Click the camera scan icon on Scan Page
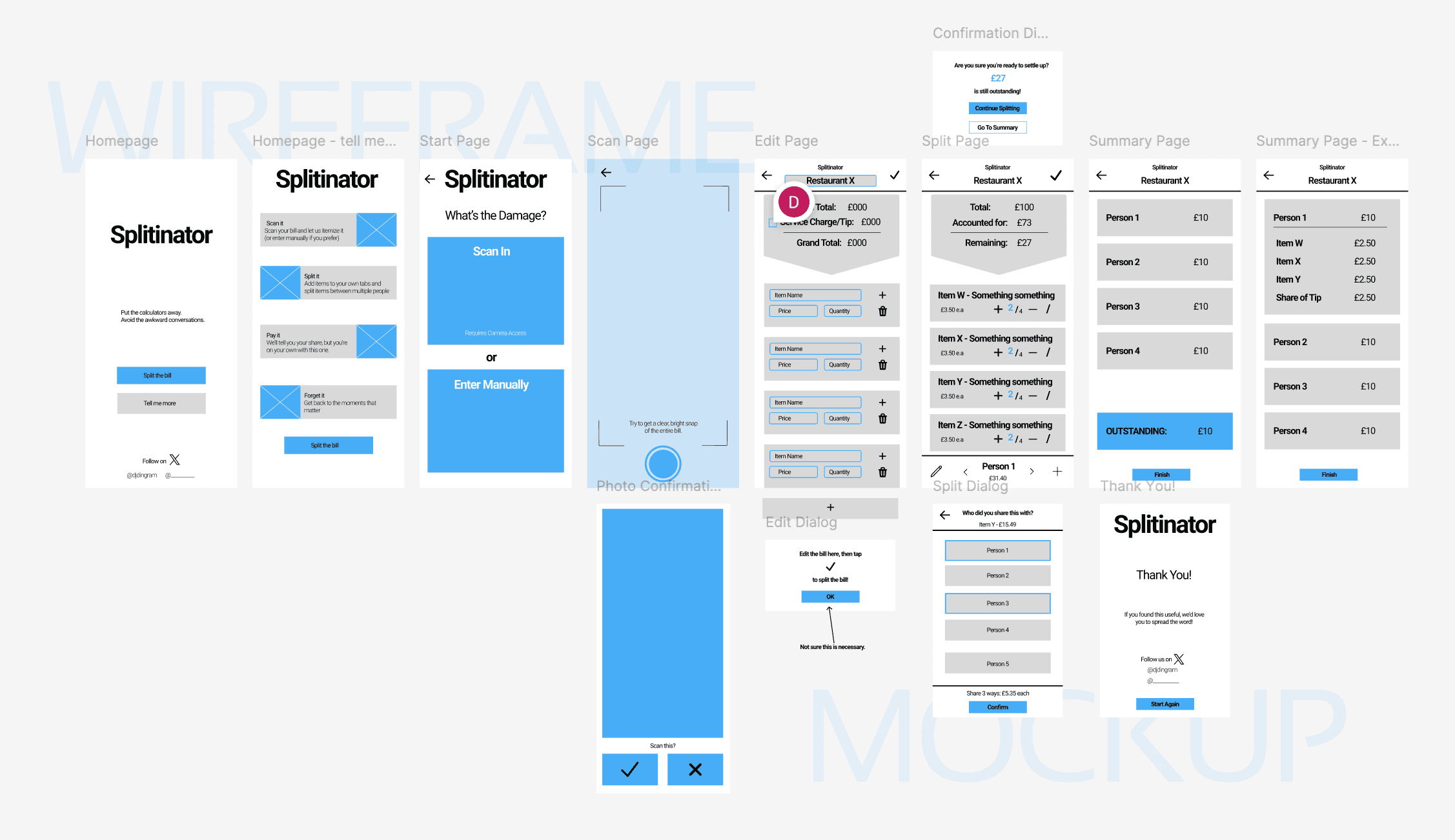The image size is (1455, 840). [x=663, y=462]
